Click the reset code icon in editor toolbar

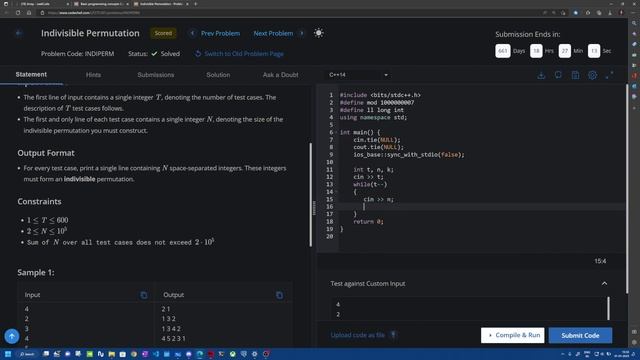558,75
